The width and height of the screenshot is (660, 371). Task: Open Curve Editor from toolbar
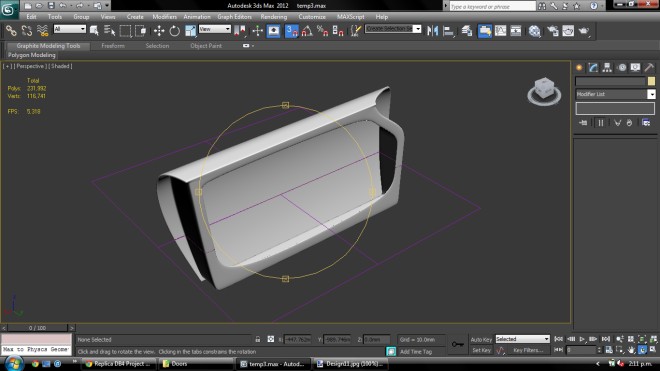pos(500,31)
